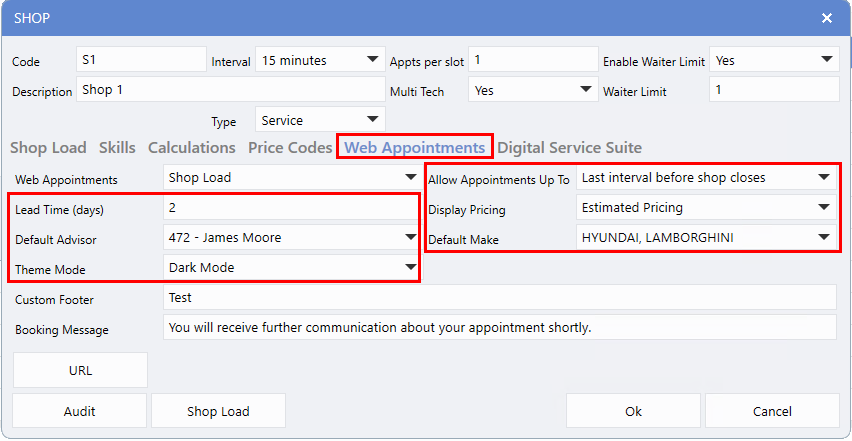Open the Skills tab
The height and width of the screenshot is (441, 852).
tap(117, 148)
